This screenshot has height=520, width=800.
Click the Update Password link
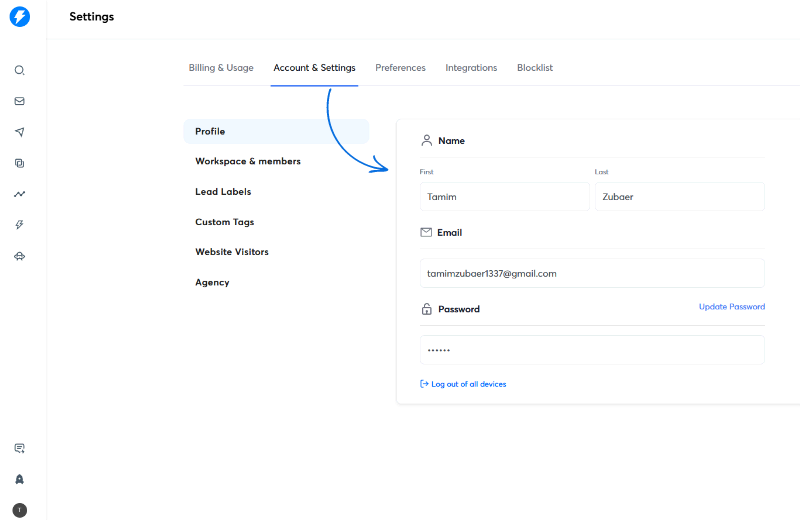(x=731, y=307)
